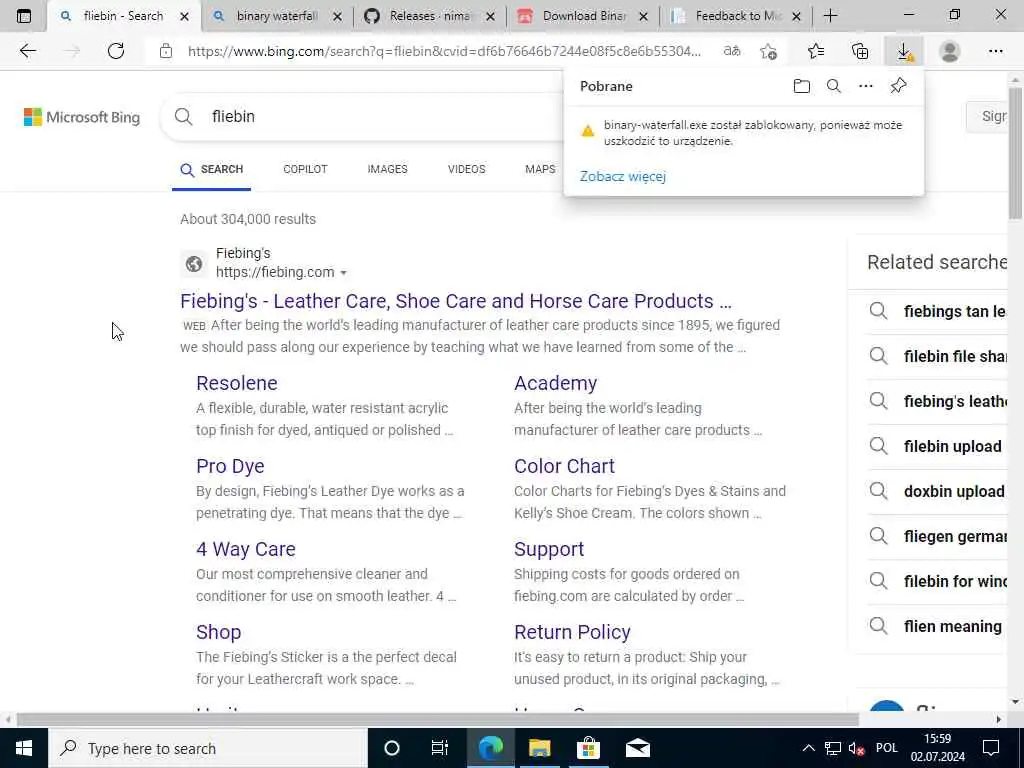
Task: Expand the fiebing.com URL dropdown arrow
Action: pos(344,273)
